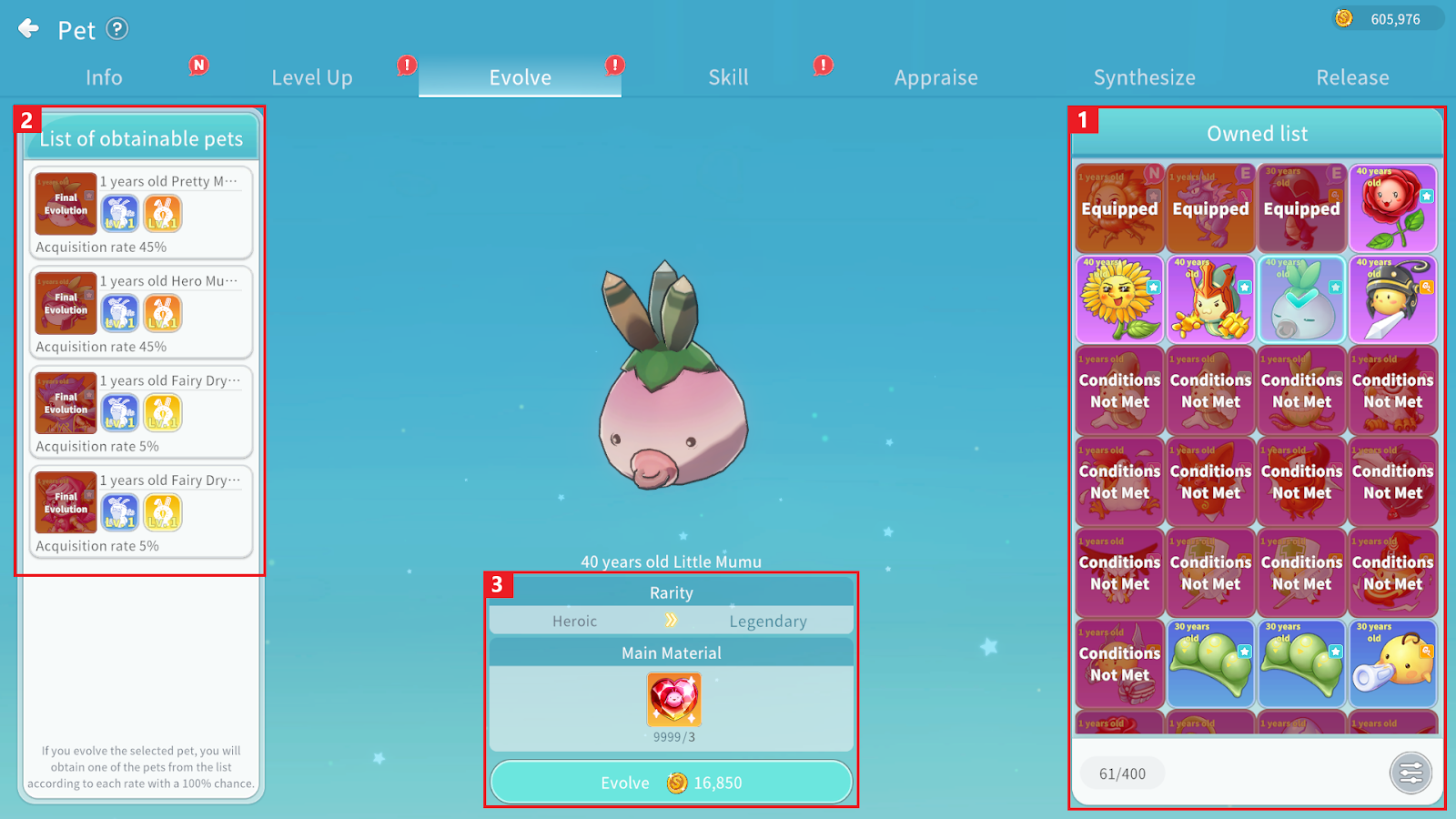The image size is (1456, 819).
Task: Open the Appraise tab
Action: coord(935,77)
